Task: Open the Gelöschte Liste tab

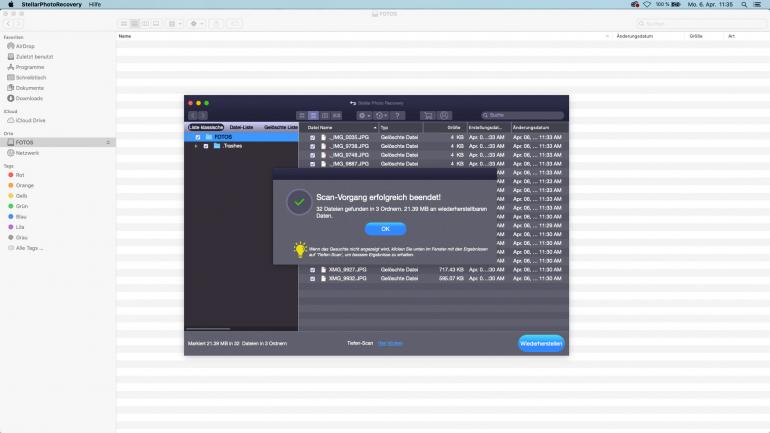Action: point(280,127)
